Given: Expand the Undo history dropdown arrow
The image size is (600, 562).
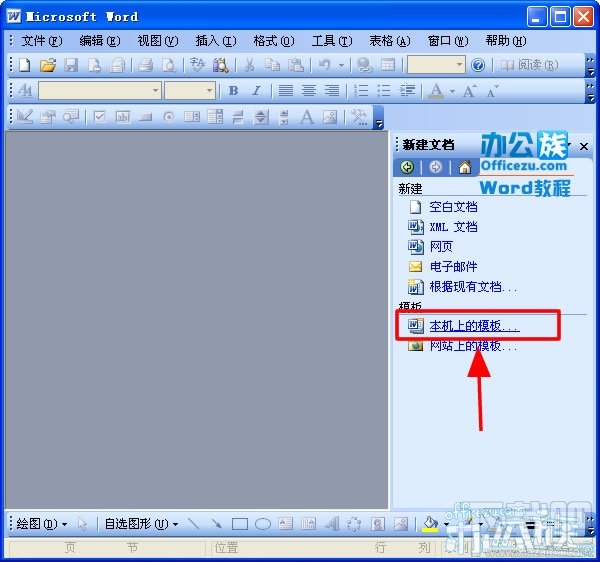Looking at the screenshot, I should tap(341, 65).
